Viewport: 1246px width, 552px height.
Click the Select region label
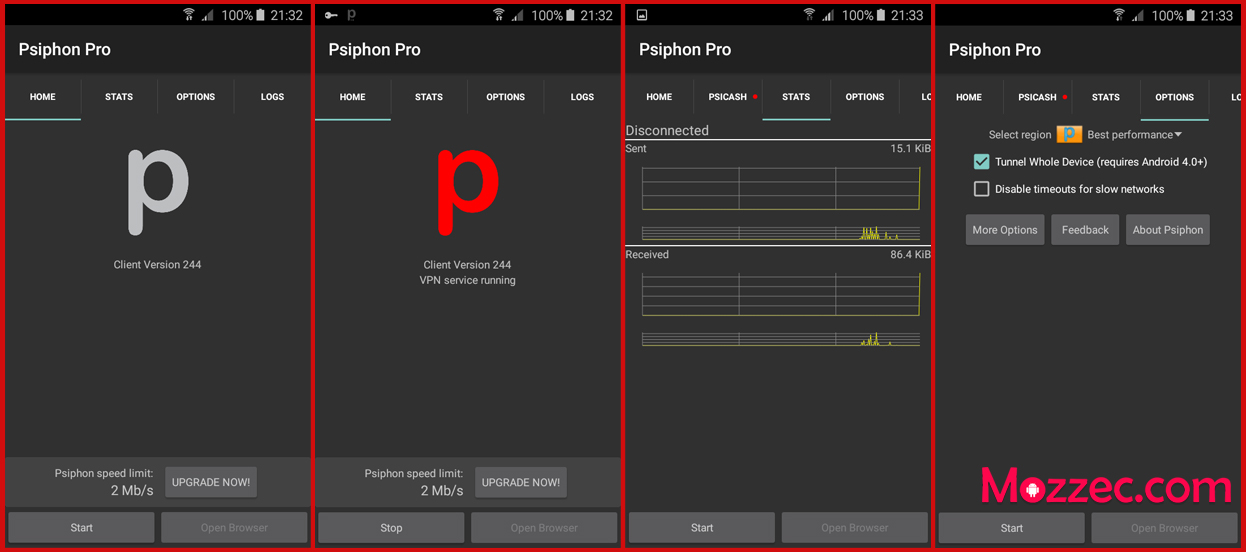click(x=1020, y=135)
